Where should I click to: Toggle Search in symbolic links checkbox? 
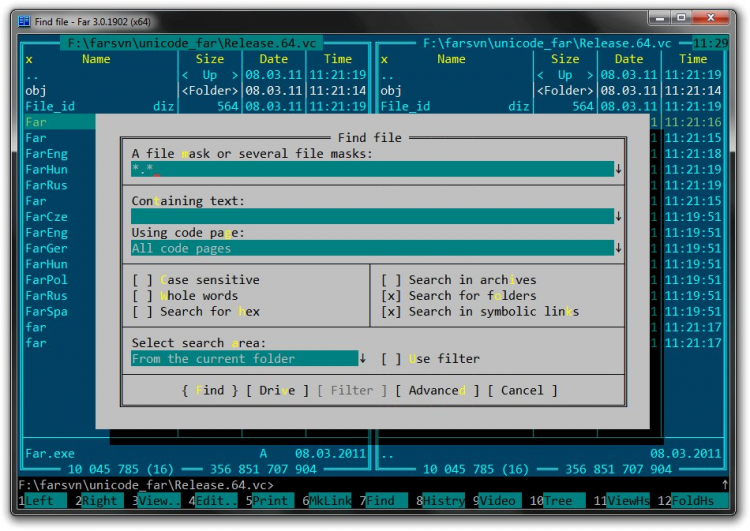pyautogui.click(x=391, y=312)
